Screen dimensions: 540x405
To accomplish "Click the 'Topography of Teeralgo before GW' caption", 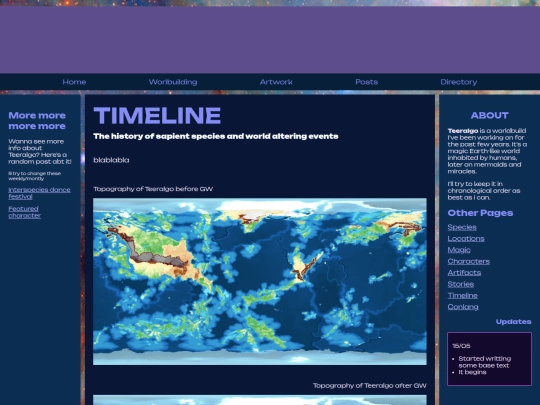I will point(153,189).
